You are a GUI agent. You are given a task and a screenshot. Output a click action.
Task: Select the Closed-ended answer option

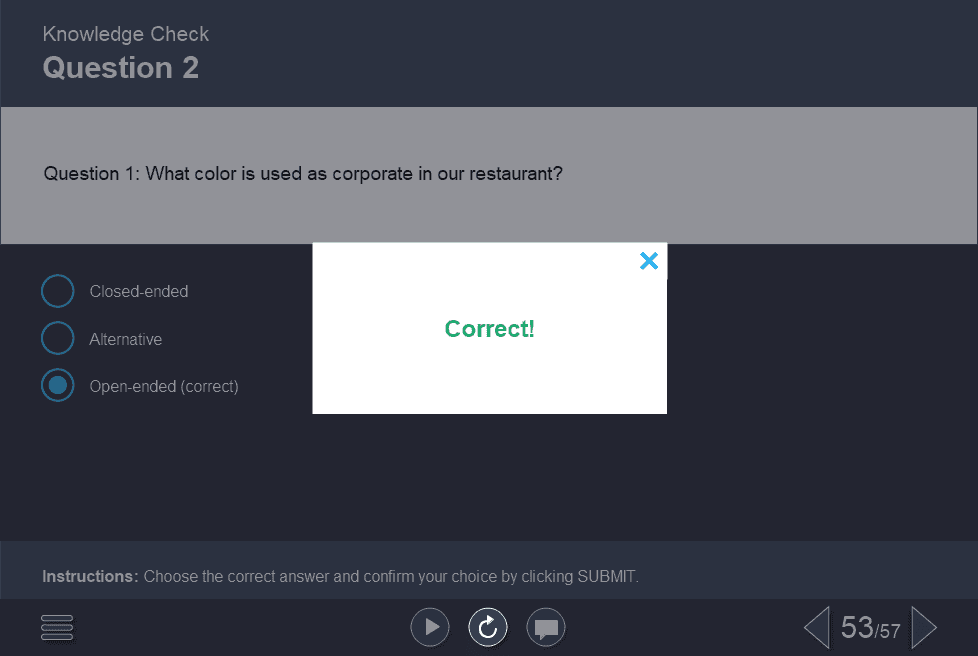click(57, 291)
